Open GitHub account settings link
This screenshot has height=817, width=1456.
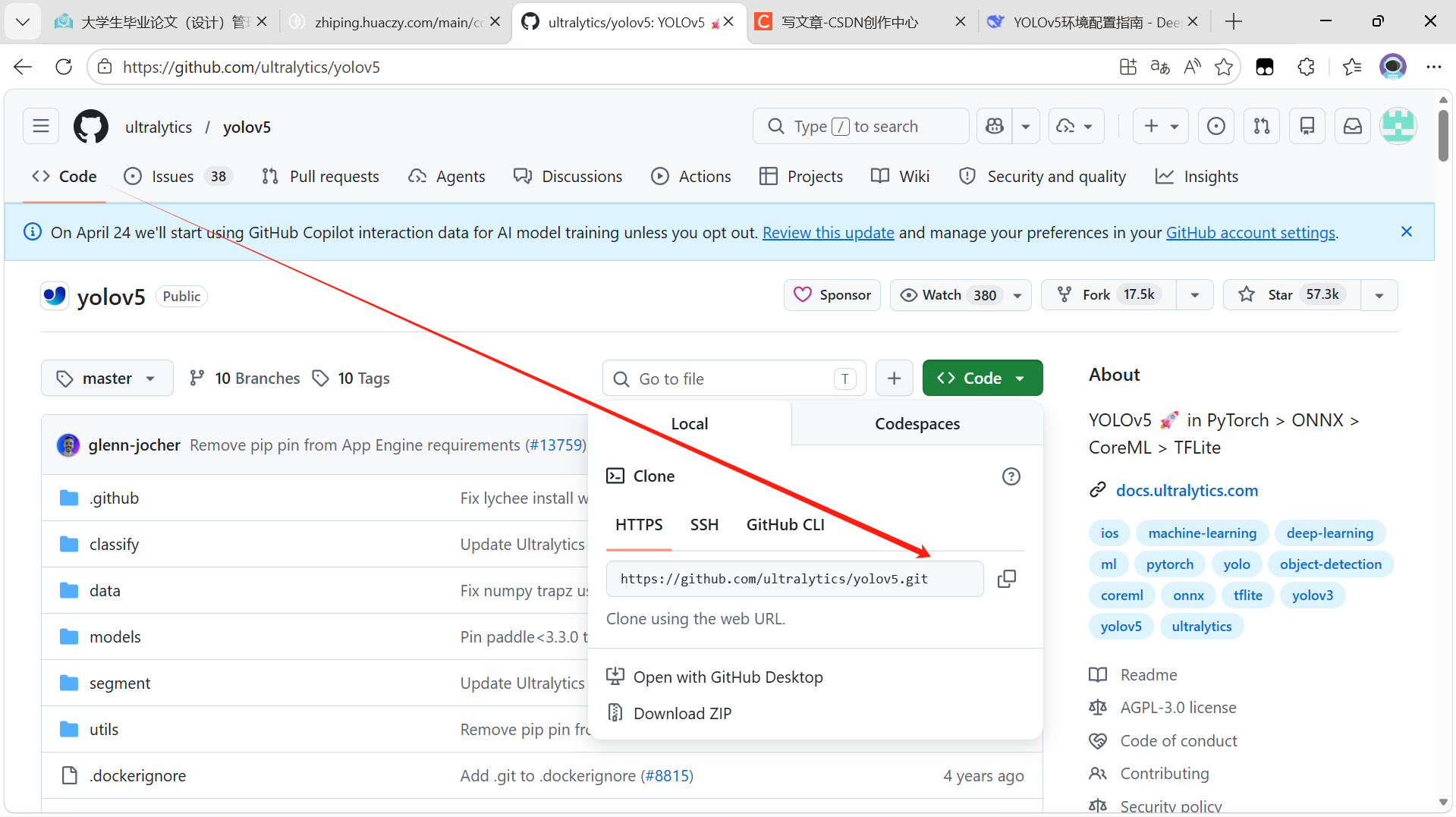[x=1250, y=232]
